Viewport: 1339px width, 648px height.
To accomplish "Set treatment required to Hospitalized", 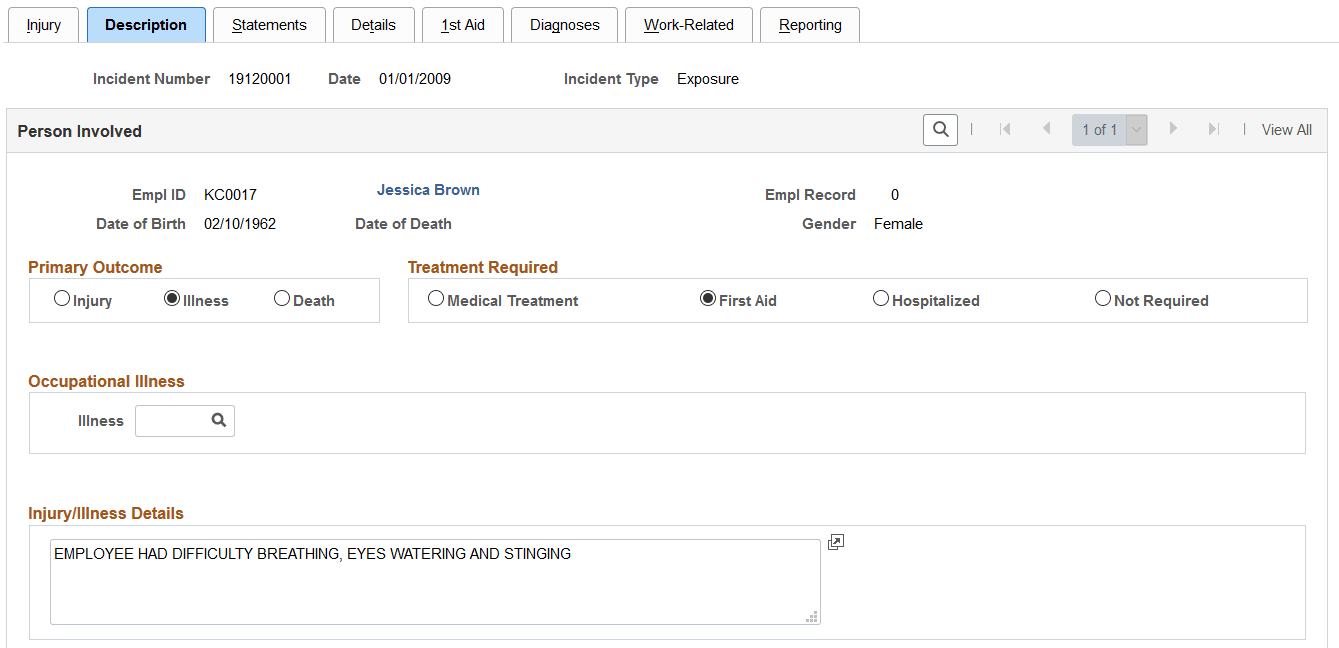I will 881,297.
